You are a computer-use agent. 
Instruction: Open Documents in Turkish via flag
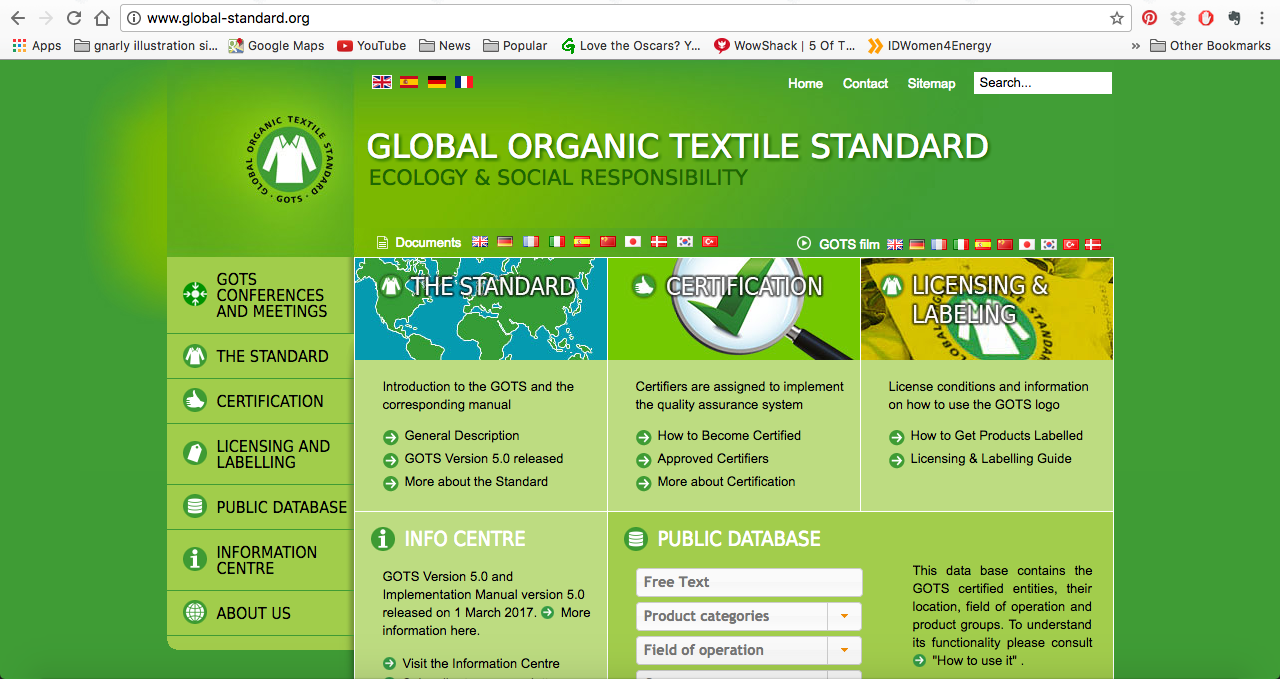[710, 242]
